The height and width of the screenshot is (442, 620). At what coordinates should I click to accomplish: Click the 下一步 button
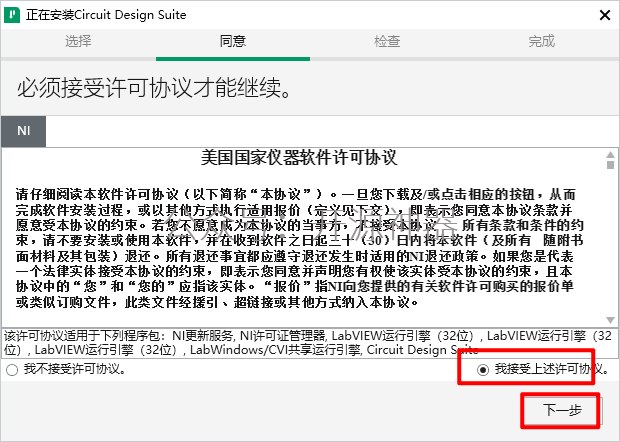tap(562, 410)
